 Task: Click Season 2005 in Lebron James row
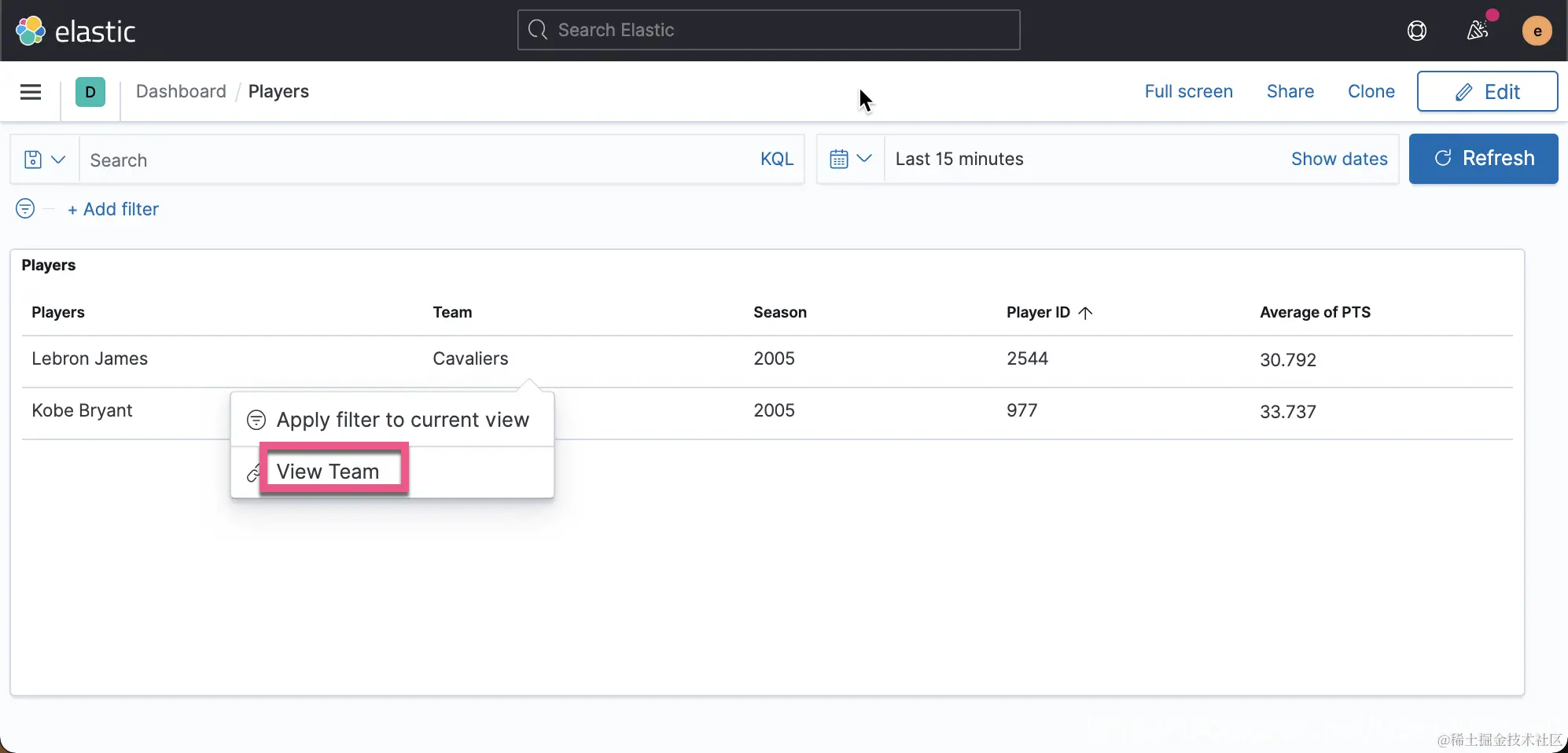[x=774, y=358]
